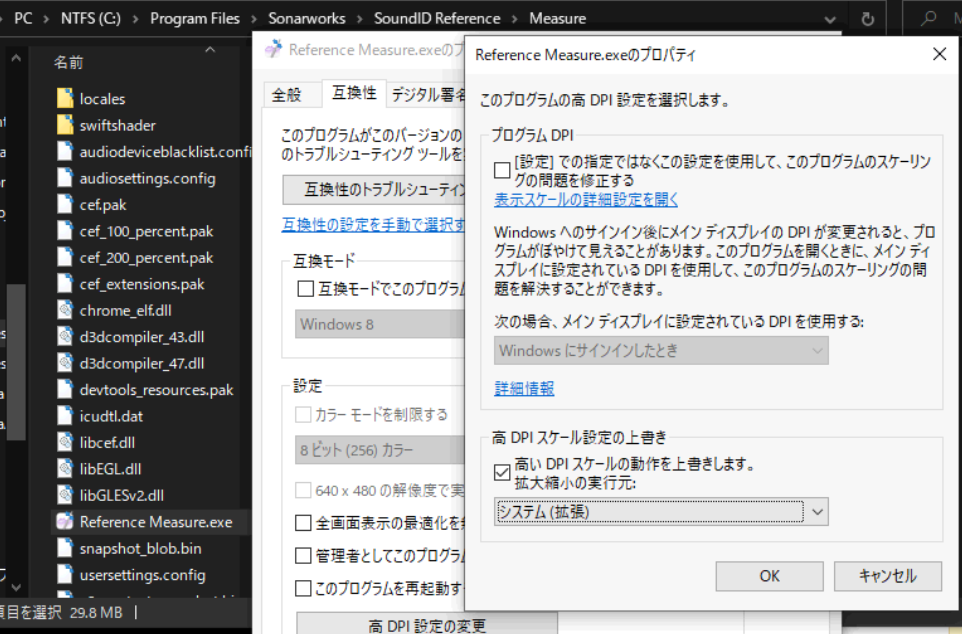
Task: Open the locales folder icon
Action: click(65, 99)
